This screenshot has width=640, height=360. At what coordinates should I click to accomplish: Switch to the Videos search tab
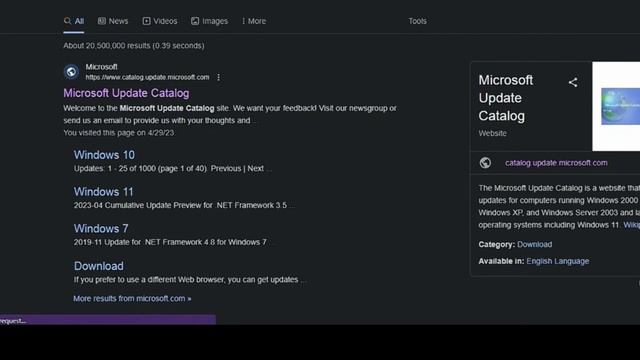click(x=160, y=21)
